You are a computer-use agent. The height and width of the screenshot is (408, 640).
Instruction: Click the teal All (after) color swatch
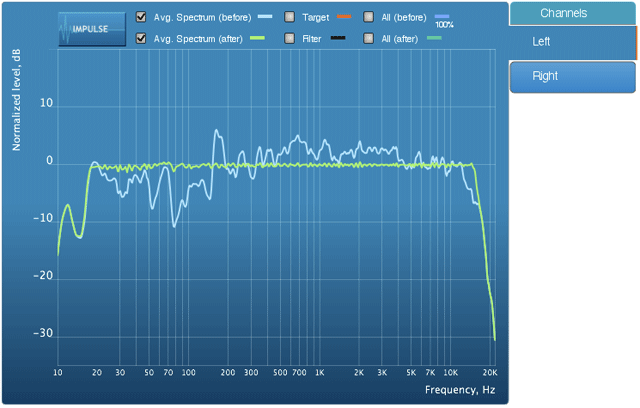pos(434,38)
